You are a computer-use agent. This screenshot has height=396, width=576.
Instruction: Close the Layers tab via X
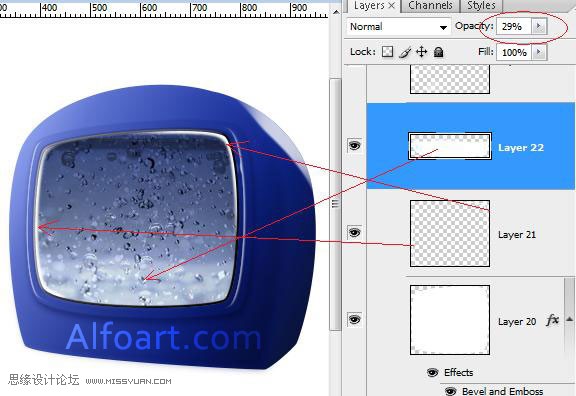click(392, 5)
